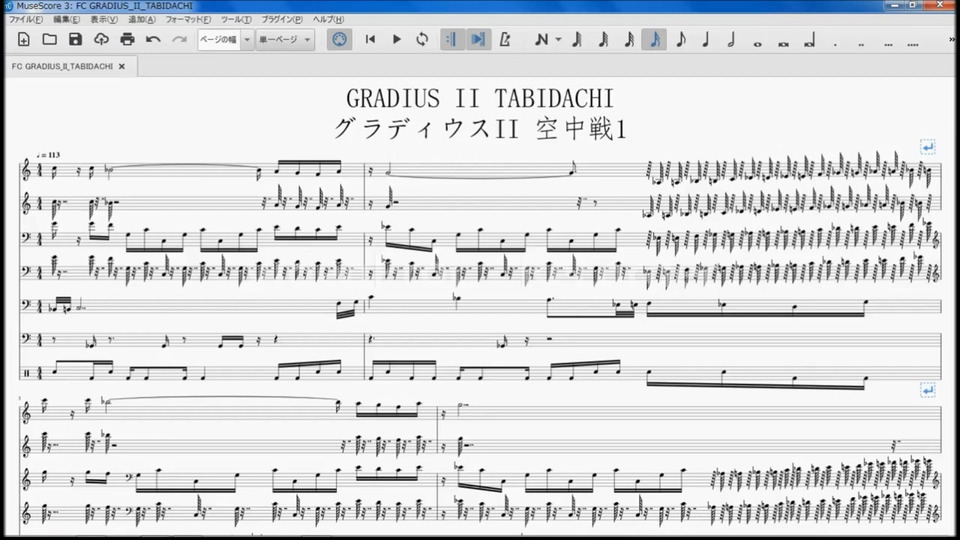Select the title text GRADIUS II TABIDACHI
The height and width of the screenshot is (540, 960).
pos(479,99)
